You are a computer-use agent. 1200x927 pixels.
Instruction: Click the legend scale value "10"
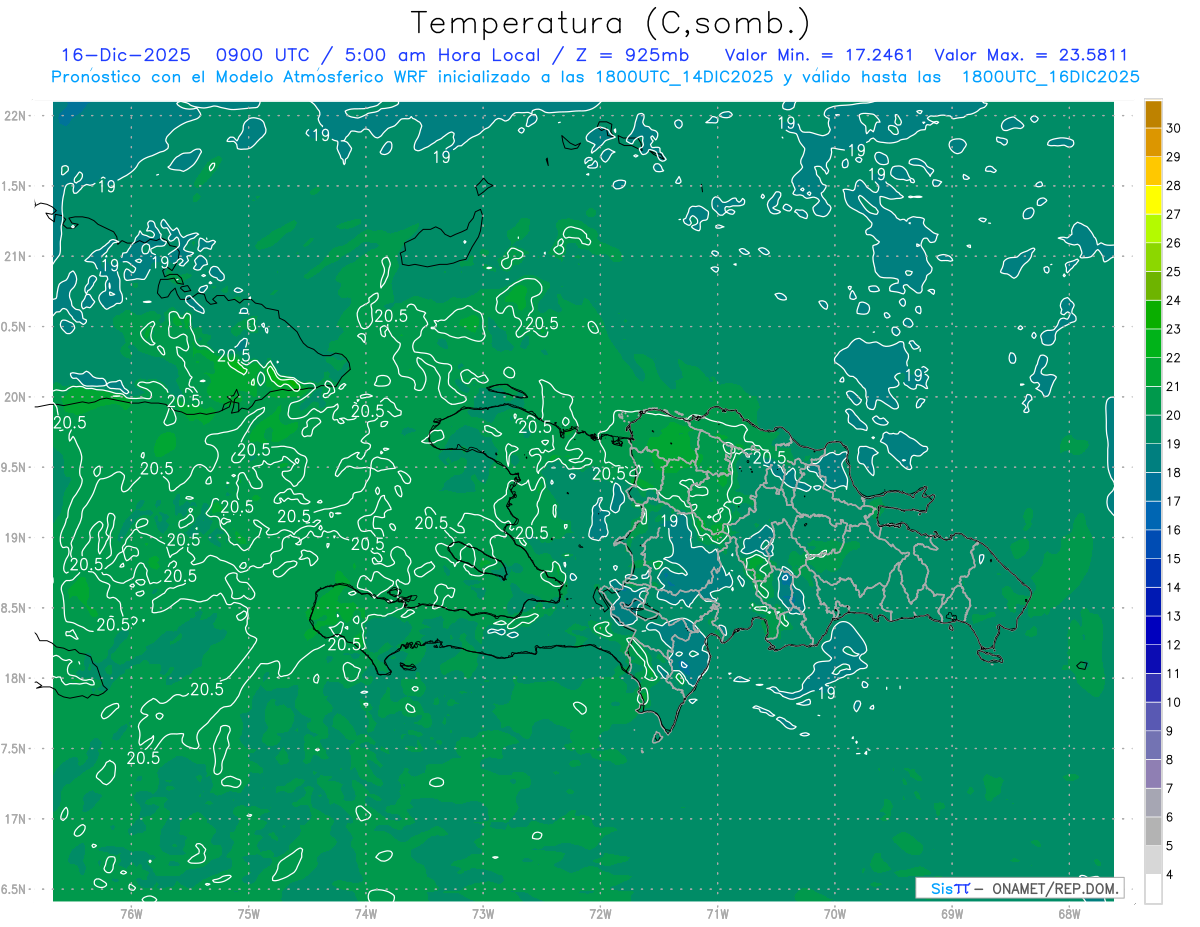tap(1173, 702)
